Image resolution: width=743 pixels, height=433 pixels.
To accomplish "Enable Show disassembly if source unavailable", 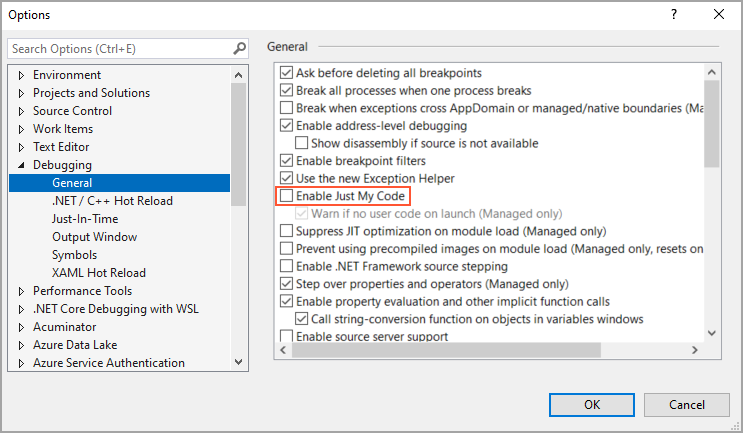I will (302, 144).
